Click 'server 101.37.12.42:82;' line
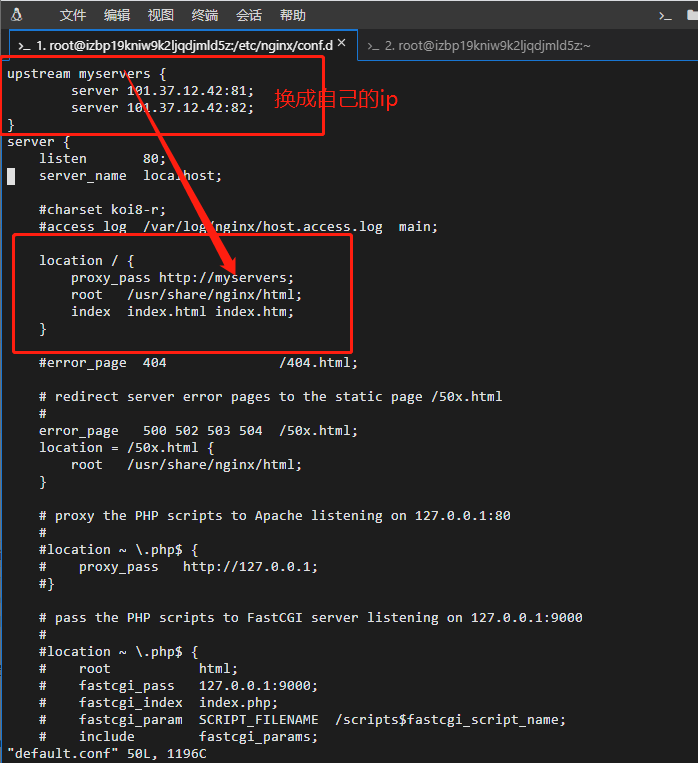Screen dimensions: 698x763 163,108
